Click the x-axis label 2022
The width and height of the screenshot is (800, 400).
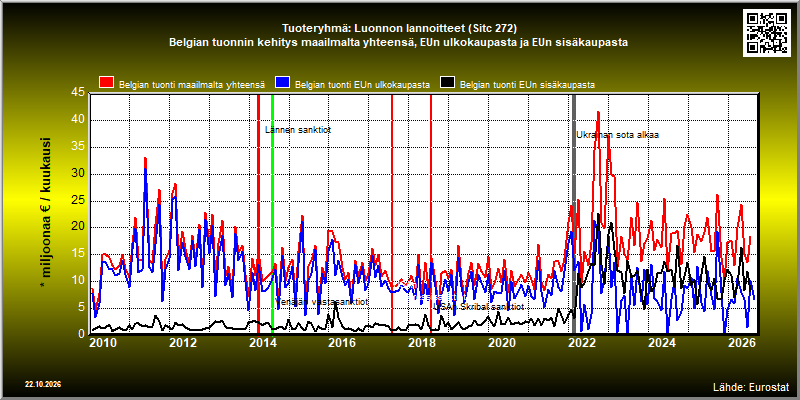tap(581, 342)
